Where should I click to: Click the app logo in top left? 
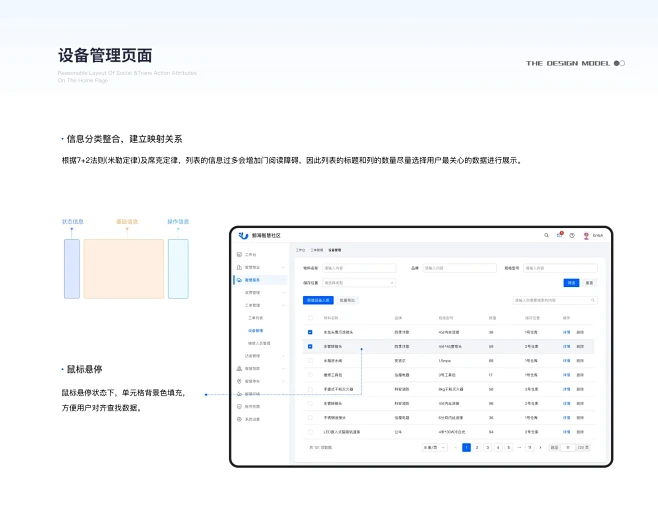click(x=243, y=235)
